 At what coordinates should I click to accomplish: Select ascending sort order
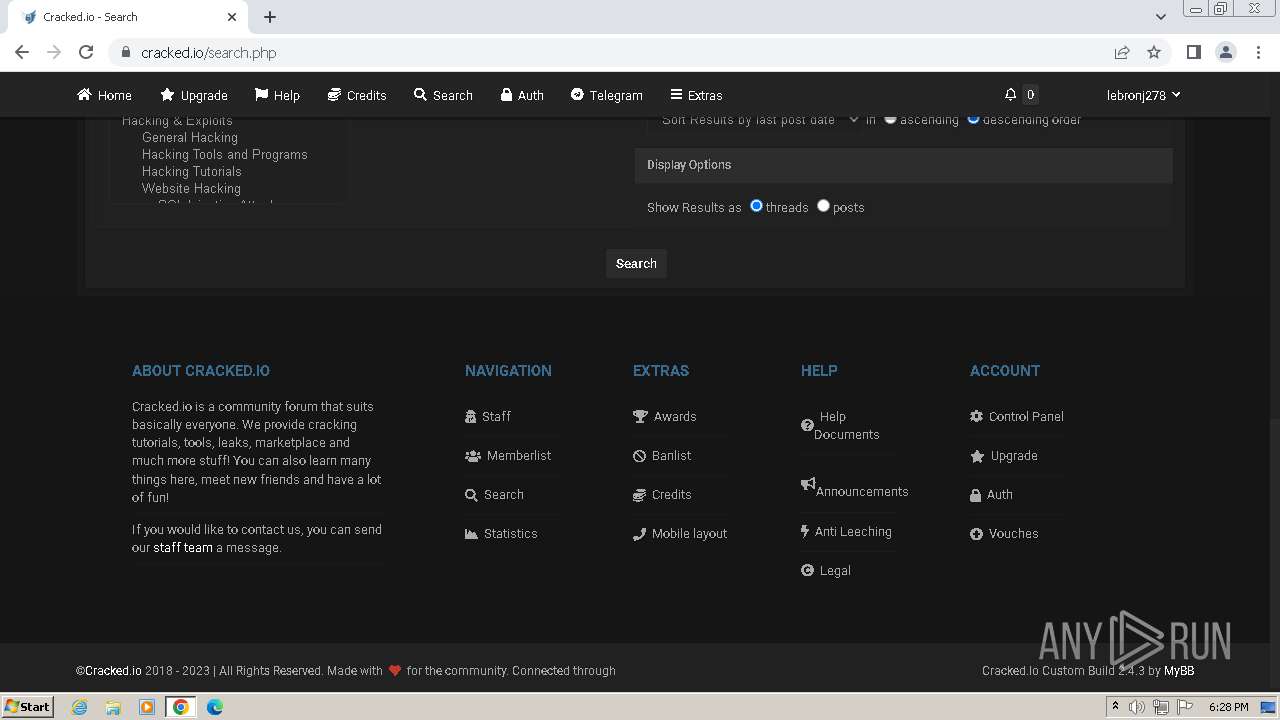tap(890, 119)
